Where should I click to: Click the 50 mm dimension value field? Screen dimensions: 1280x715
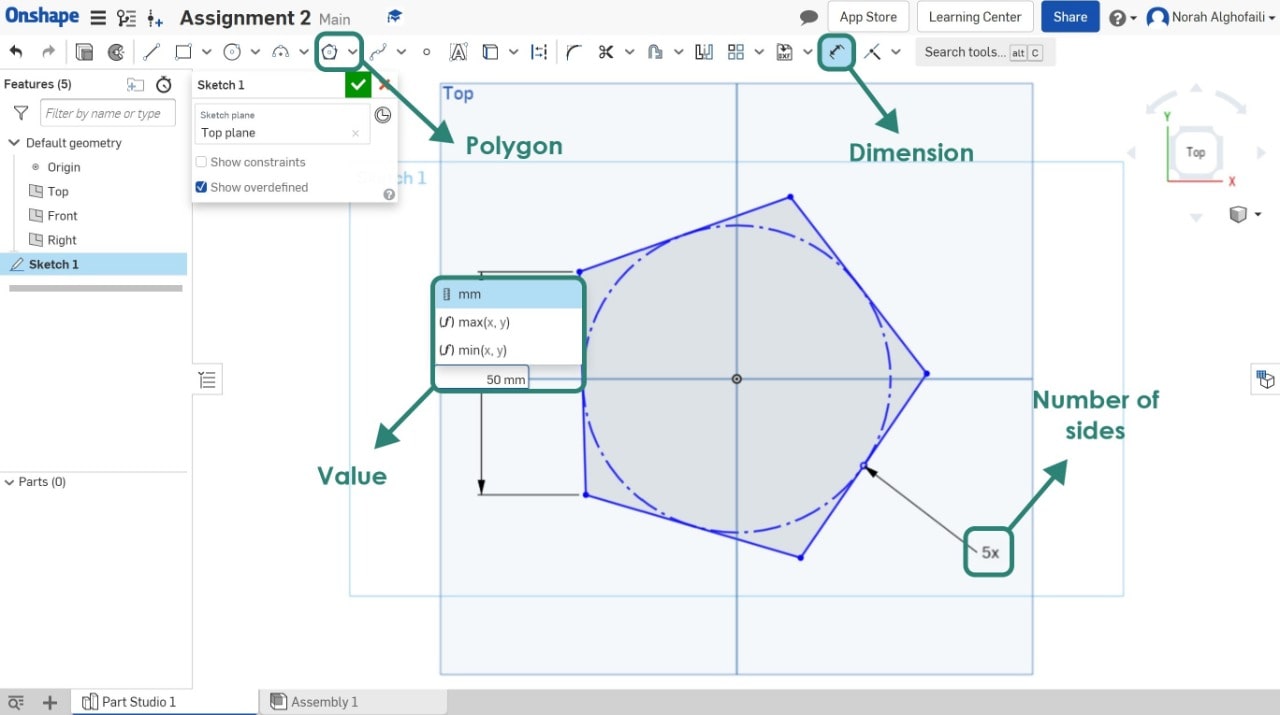coord(482,379)
